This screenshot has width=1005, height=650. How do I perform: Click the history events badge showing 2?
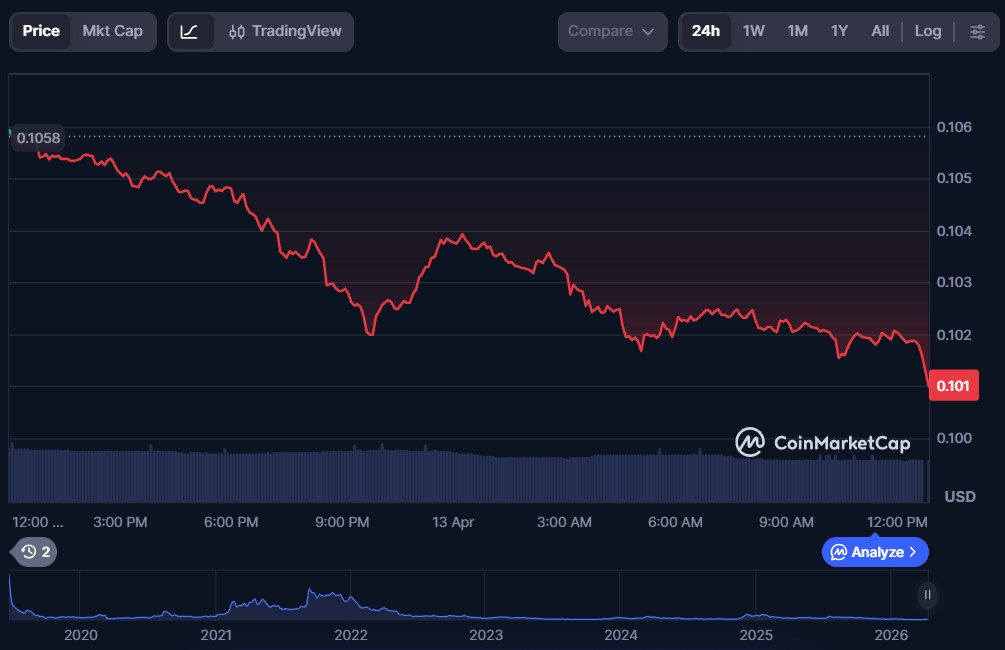coord(35,551)
